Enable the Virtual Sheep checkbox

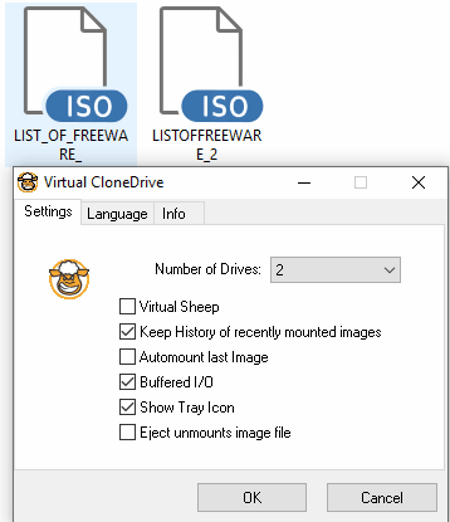click(127, 306)
